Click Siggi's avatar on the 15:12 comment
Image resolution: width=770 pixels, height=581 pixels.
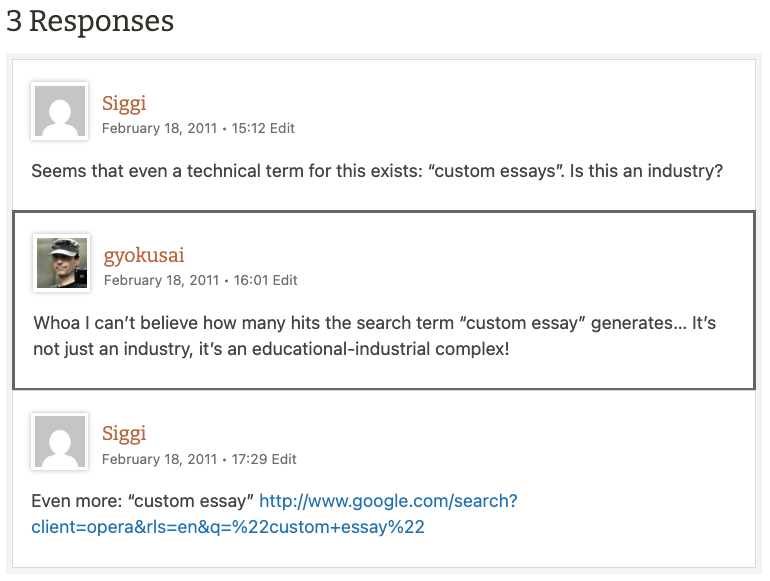tap(60, 110)
